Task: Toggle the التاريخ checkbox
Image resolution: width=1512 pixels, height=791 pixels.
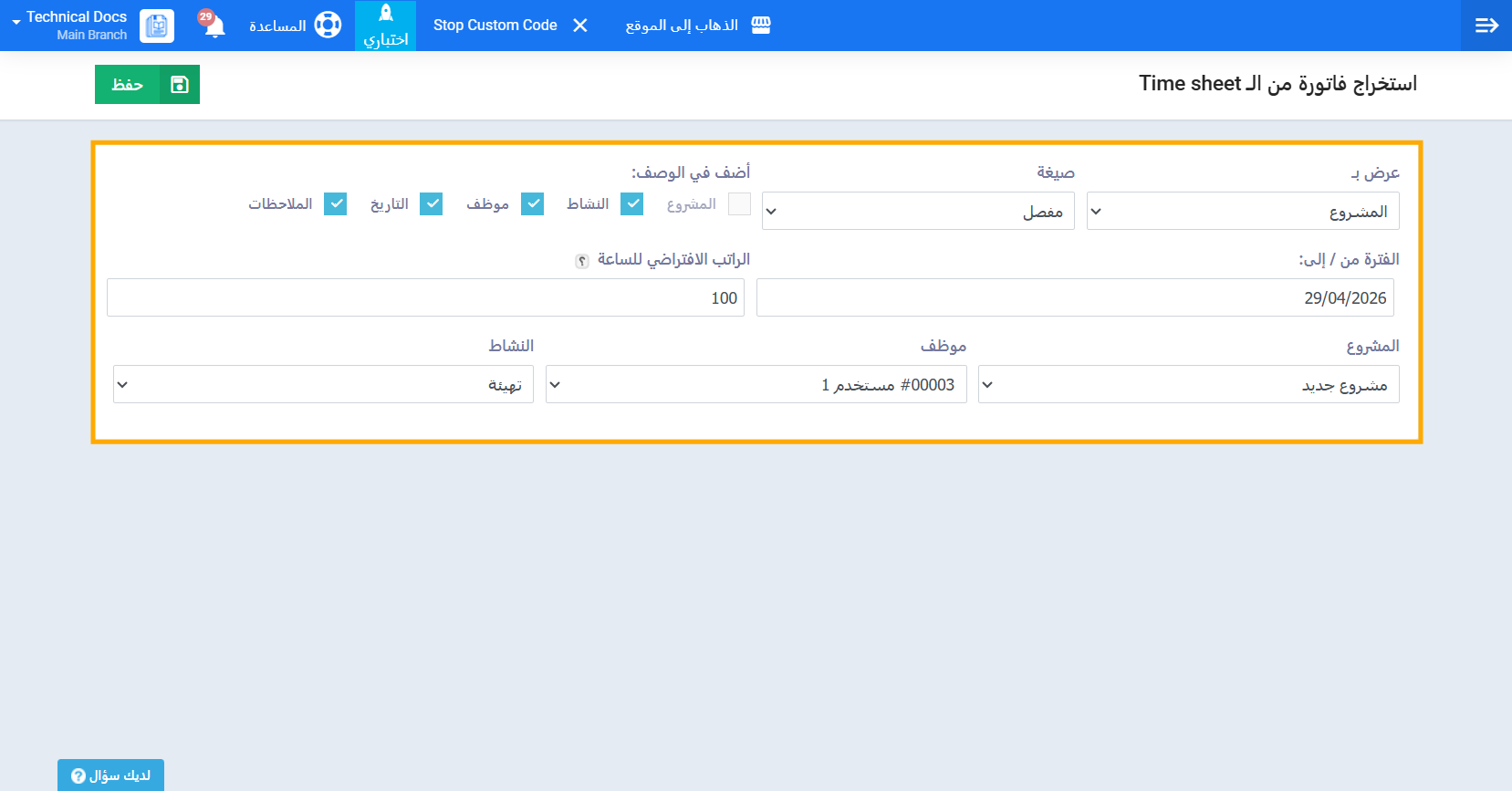Action: pos(432,204)
